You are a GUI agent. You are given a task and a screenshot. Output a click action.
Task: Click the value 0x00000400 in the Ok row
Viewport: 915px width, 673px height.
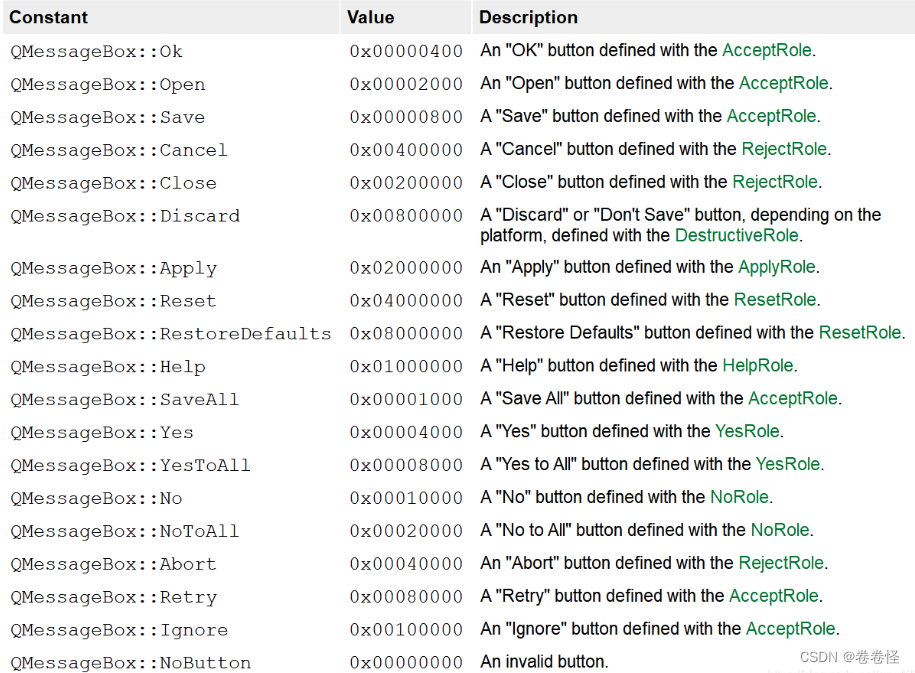pos(406,51)
